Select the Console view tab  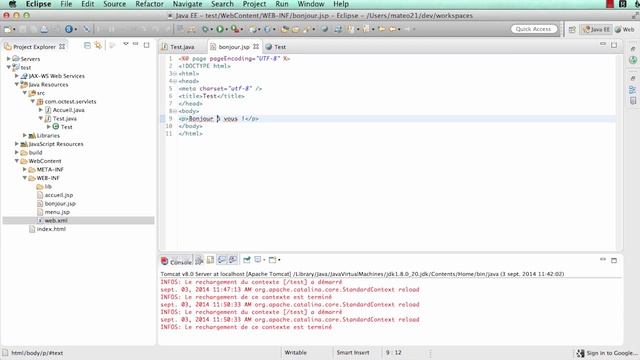point(177,262)
